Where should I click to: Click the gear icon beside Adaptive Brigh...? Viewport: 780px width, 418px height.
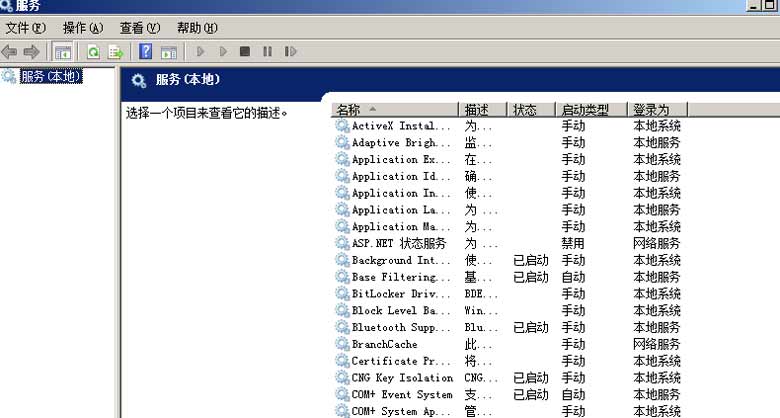pos(342,142)
